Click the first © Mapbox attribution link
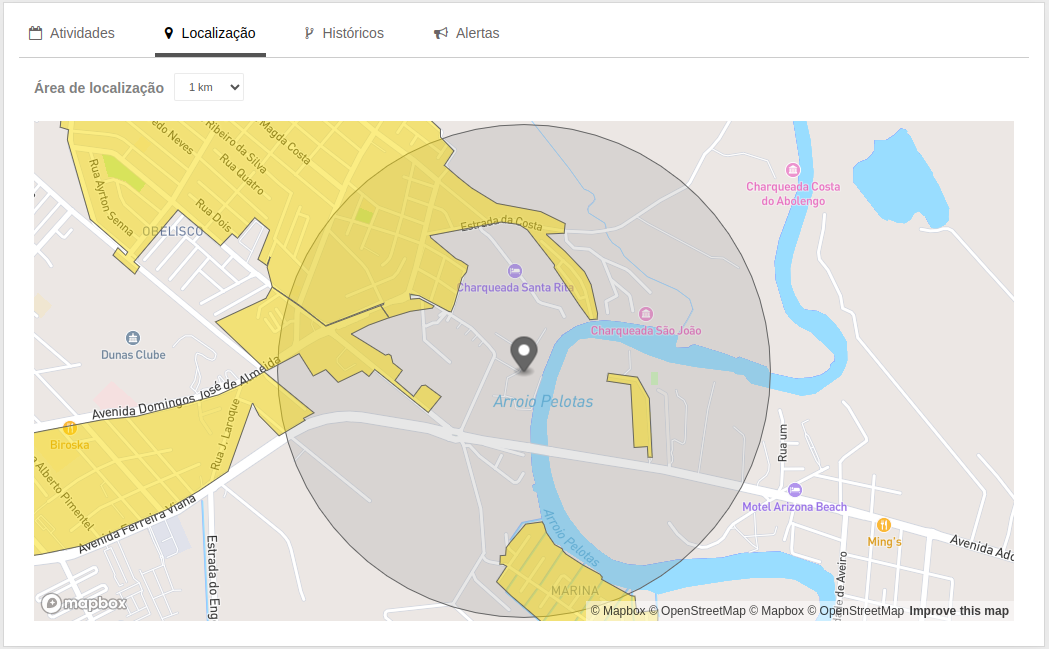Viewport: 1049px width, 649px height. tap(618, 611)
